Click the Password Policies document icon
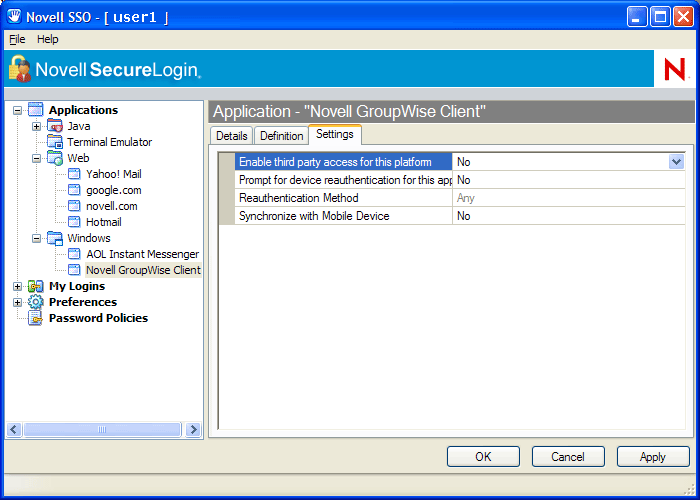 pos(35,318)
